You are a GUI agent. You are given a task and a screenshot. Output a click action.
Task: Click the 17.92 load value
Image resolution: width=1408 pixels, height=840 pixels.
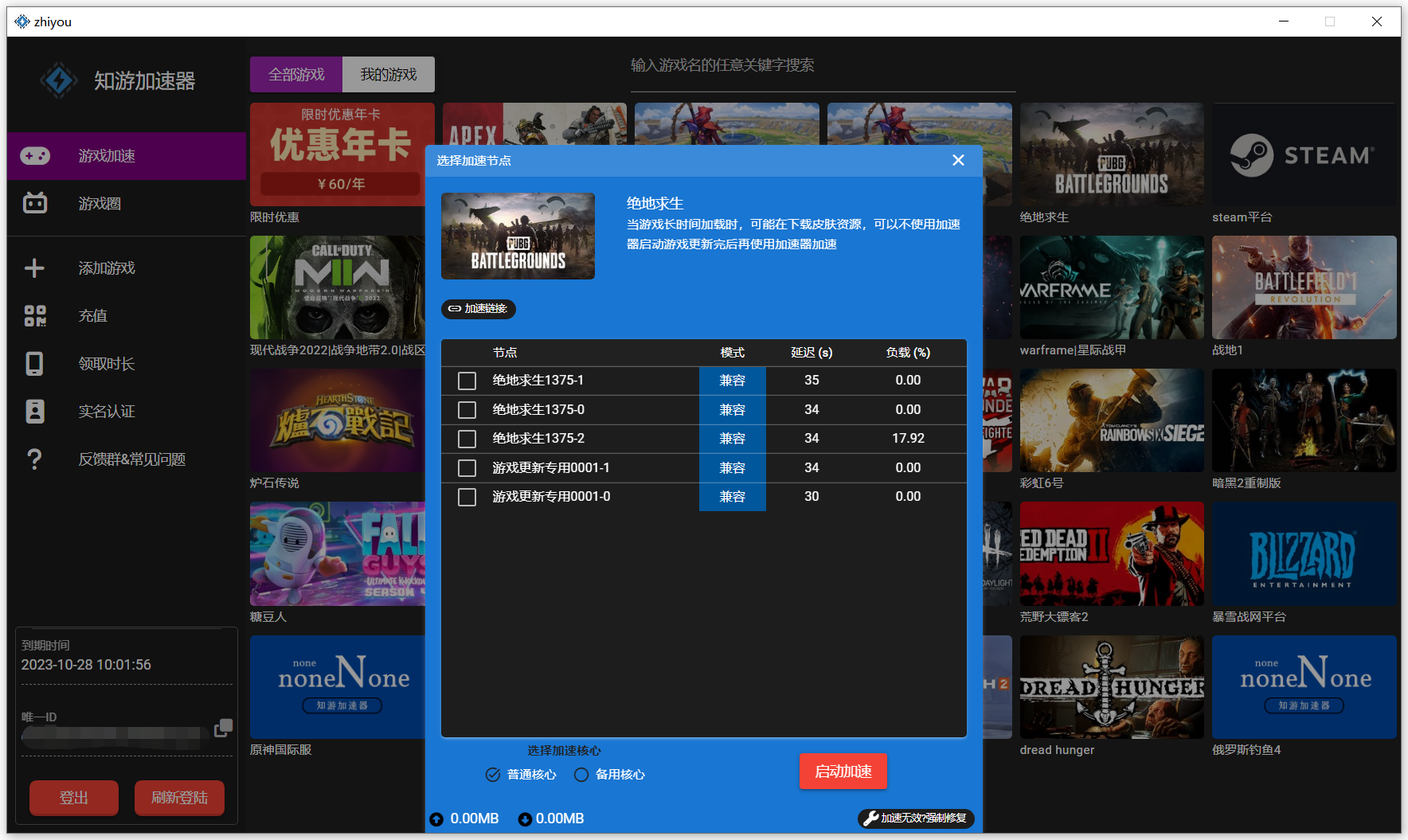pos(908,439)
